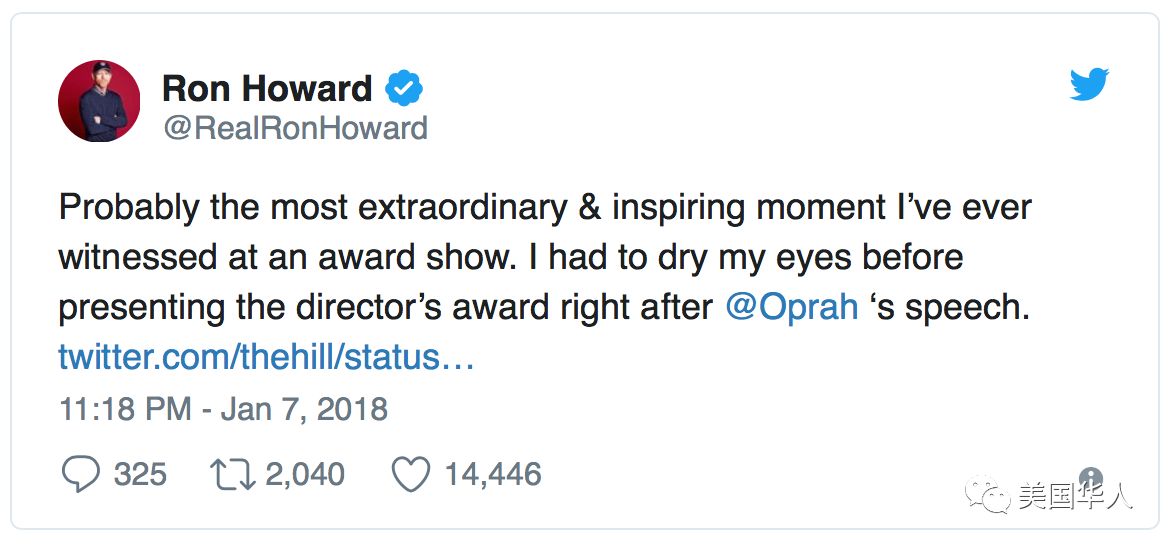The height and width of the screenshot is (548, 1172).
Task: Like the tweet with the heart icon
Action: [410, 474]
